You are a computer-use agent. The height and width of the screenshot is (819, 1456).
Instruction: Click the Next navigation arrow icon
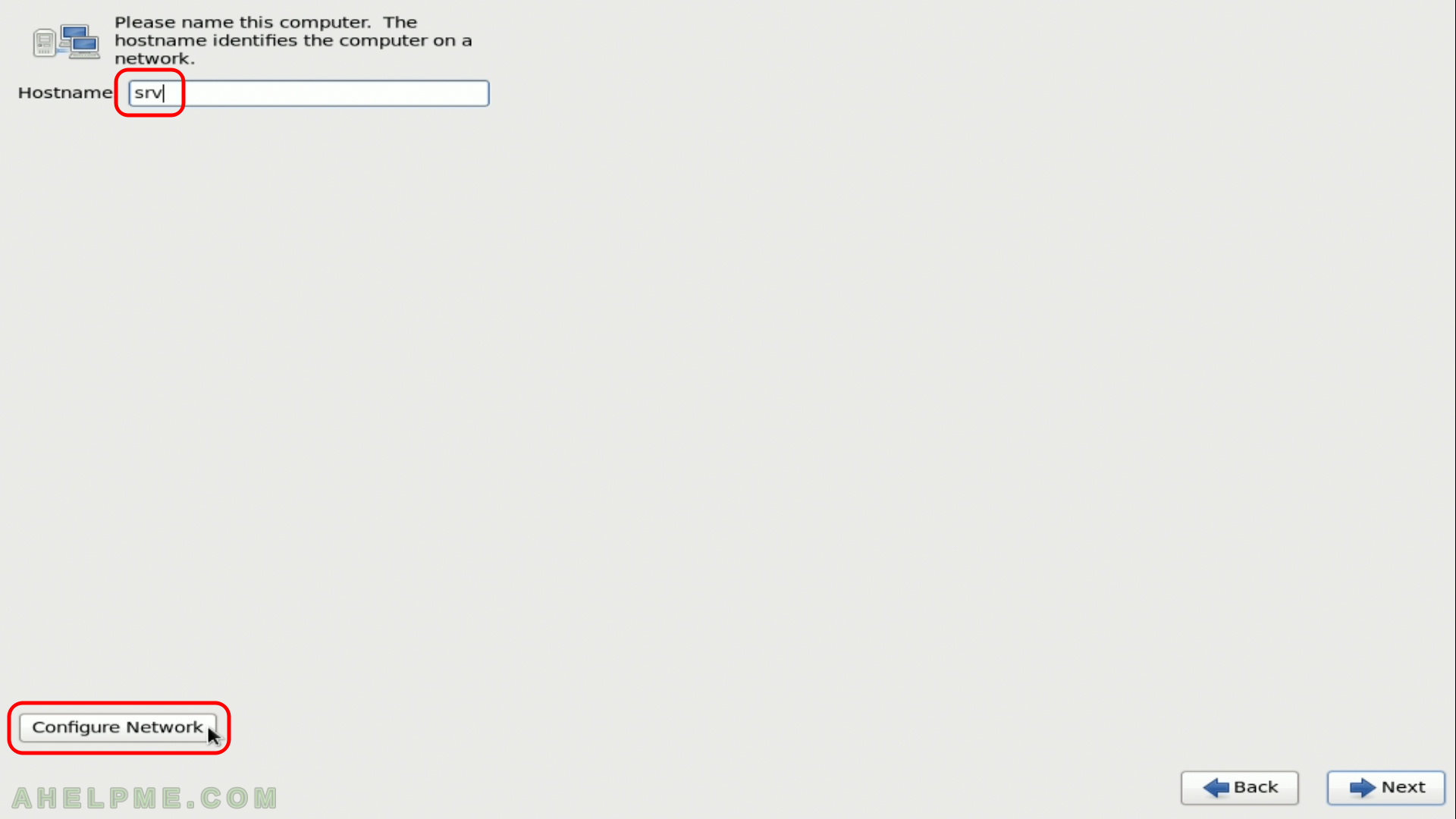(1361, 787)
